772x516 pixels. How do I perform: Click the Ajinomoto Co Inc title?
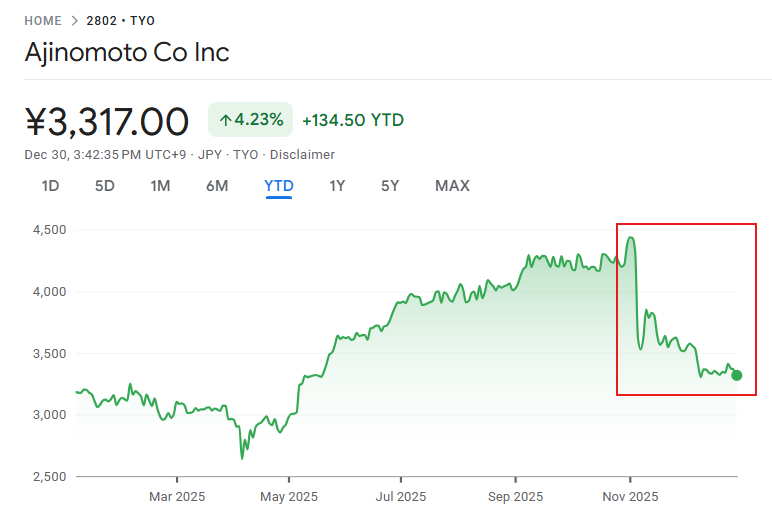point(127,52)
